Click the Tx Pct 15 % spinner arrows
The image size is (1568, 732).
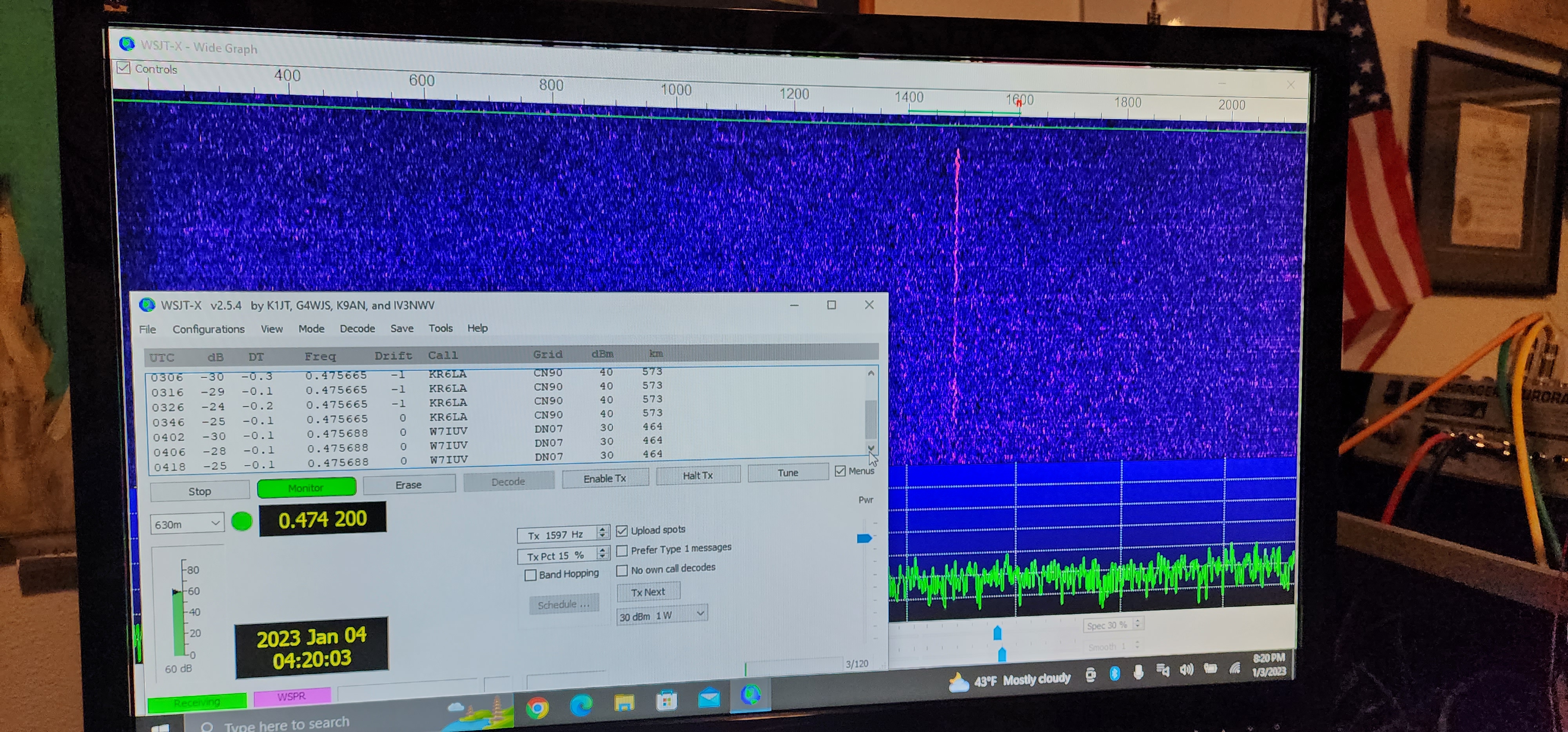(x=603, y=553)
